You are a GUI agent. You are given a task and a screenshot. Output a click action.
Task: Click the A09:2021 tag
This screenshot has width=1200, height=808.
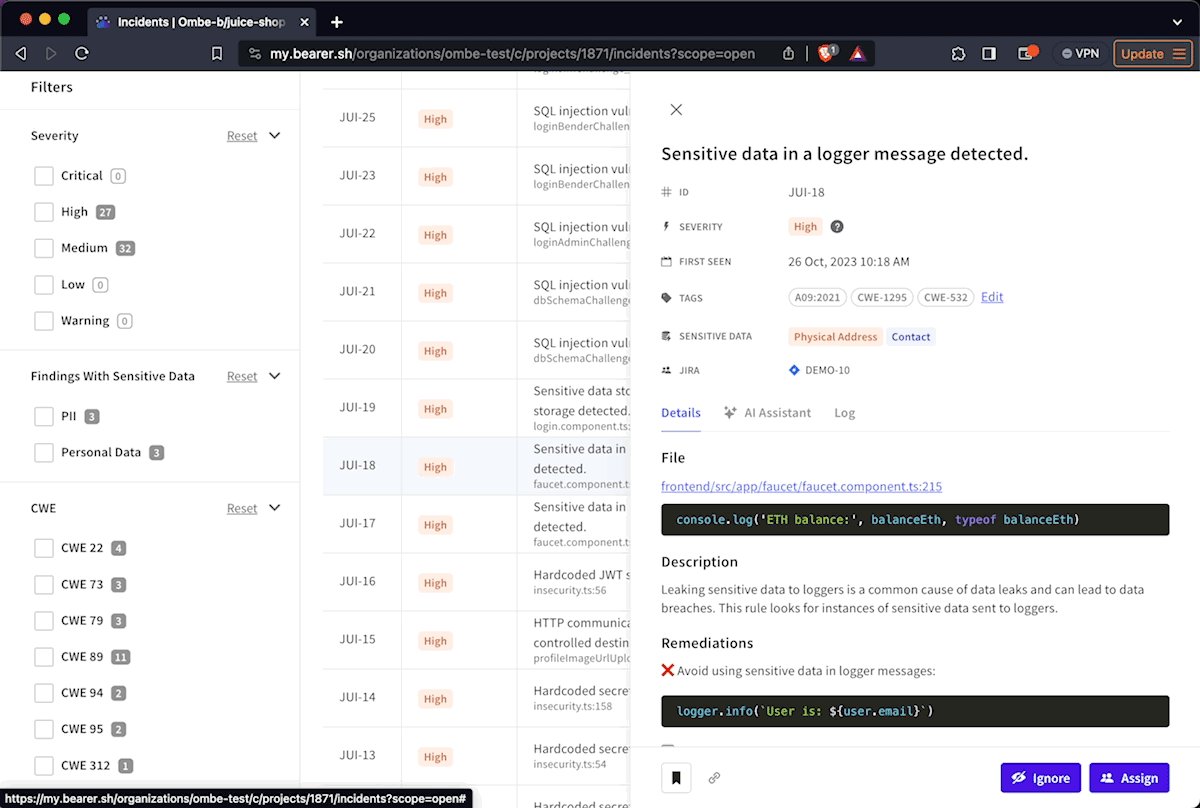(x=817, y=297)
